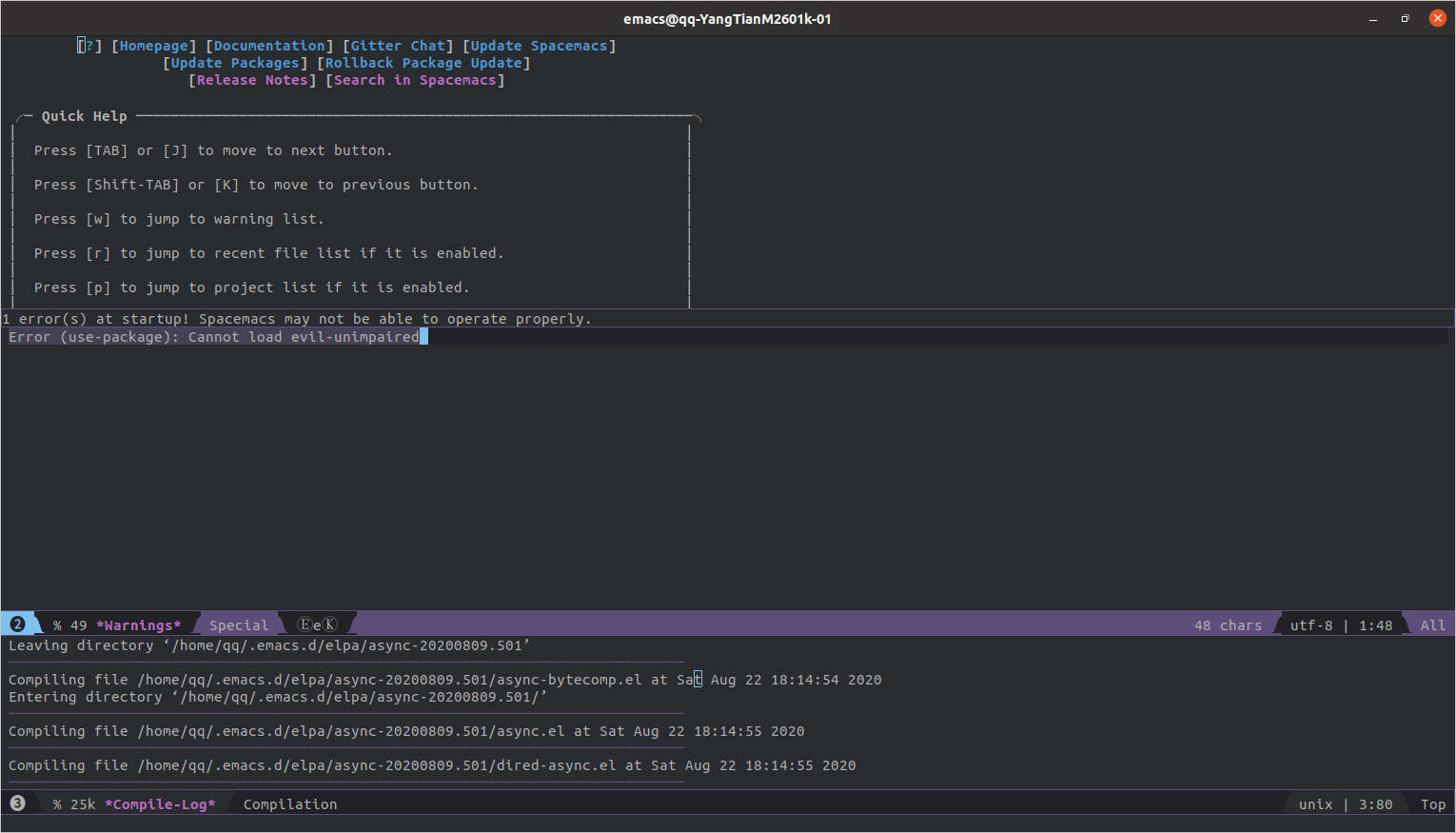Click the % read-only indicator beside *Compile-Log*
Image resolution: width=1456 pixels, height=833 pixels.
click(57, 804)
